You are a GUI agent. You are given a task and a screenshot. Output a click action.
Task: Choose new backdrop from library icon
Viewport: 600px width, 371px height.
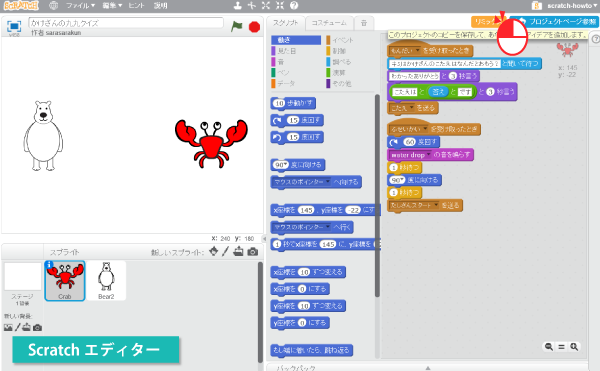coord(8,327)
